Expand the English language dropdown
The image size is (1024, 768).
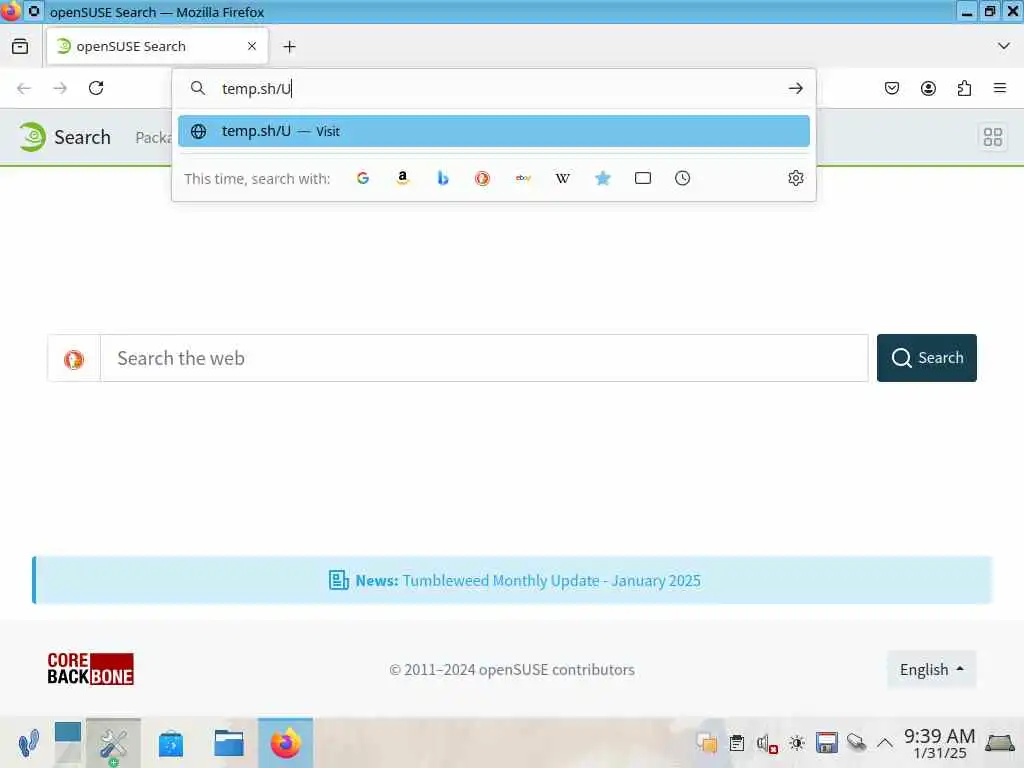click(x=931, y=669)
